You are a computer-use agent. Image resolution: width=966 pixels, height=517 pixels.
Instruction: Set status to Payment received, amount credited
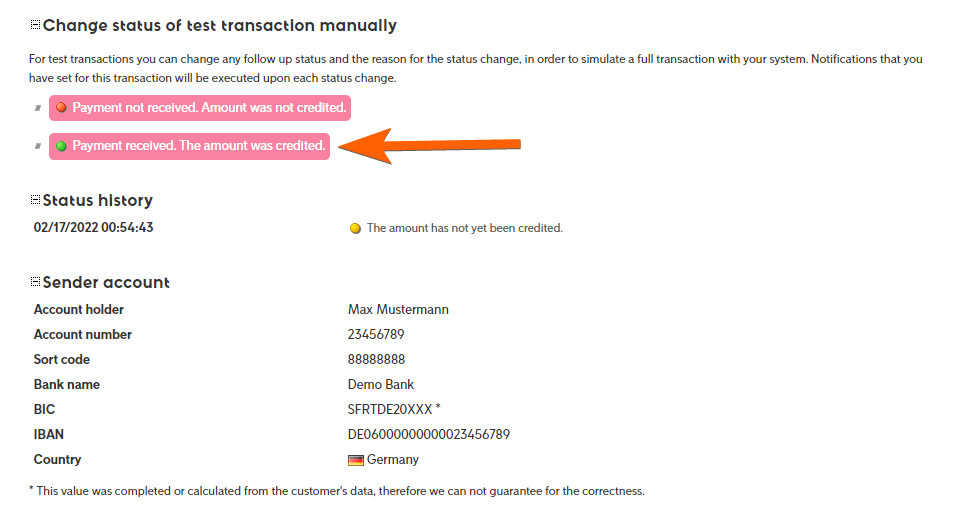click(199, 146)
